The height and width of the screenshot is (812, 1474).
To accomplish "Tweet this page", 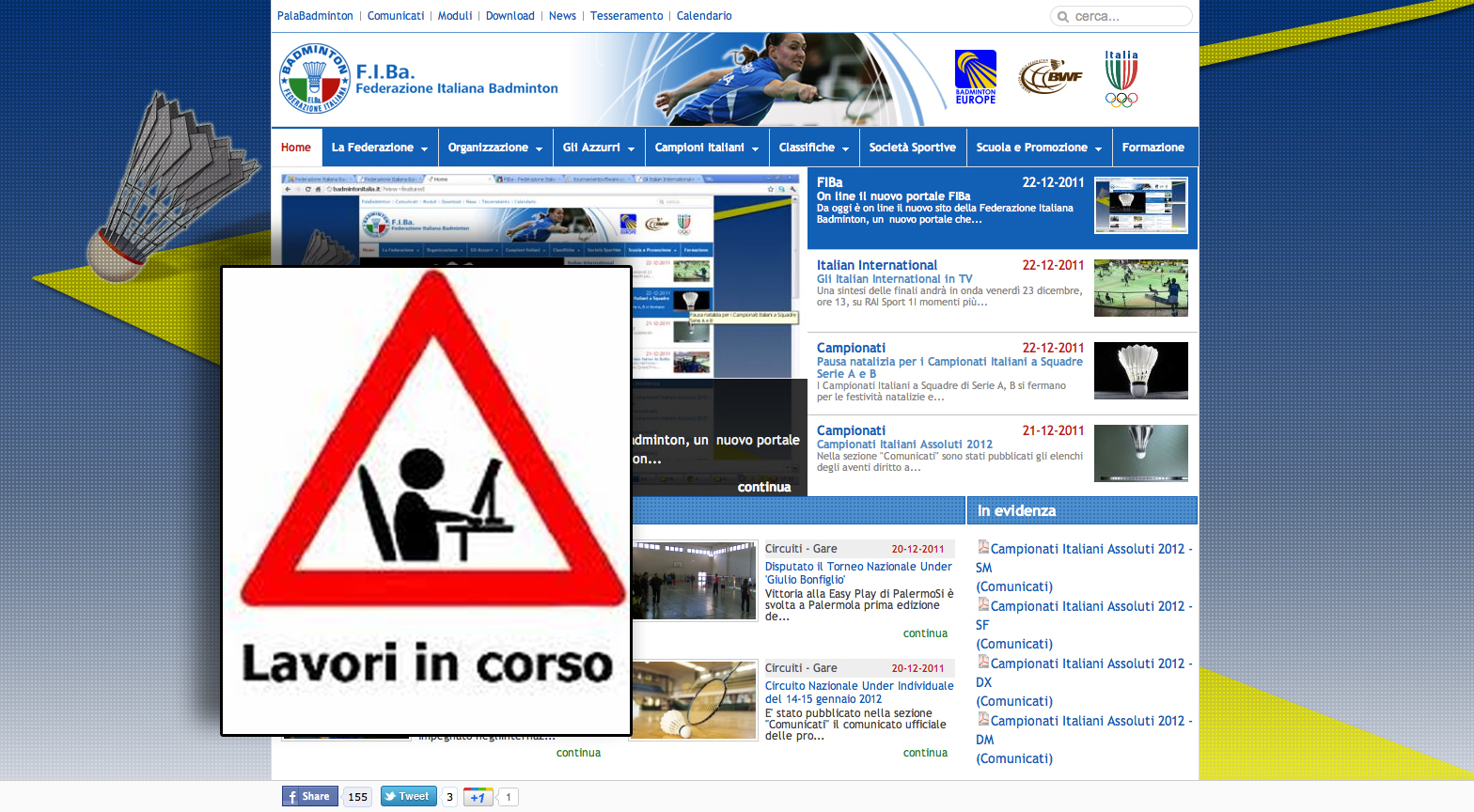I will pyautogui.click(x=408, y=796).
